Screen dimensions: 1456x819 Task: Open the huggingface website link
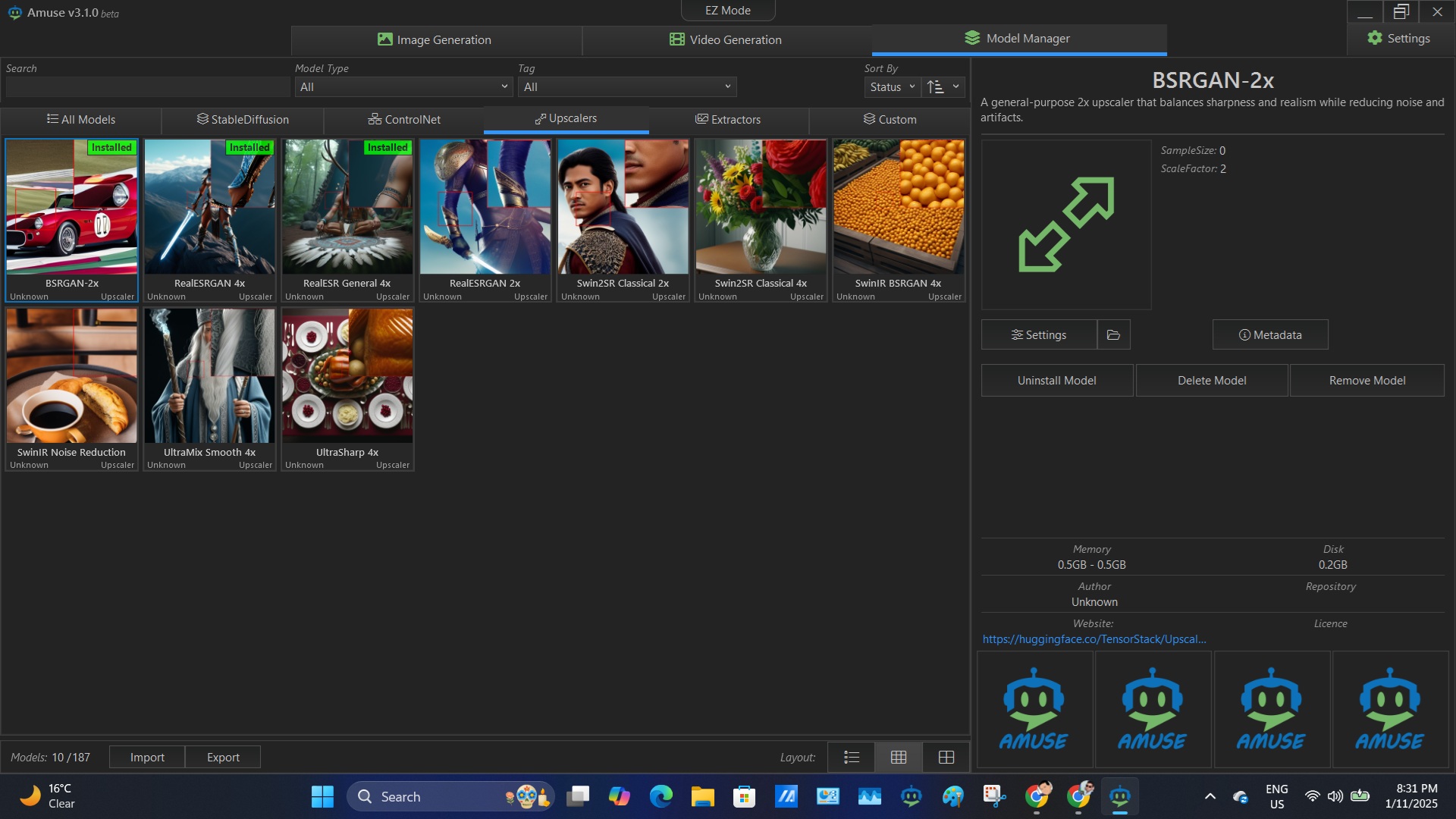pos(1094,639)
